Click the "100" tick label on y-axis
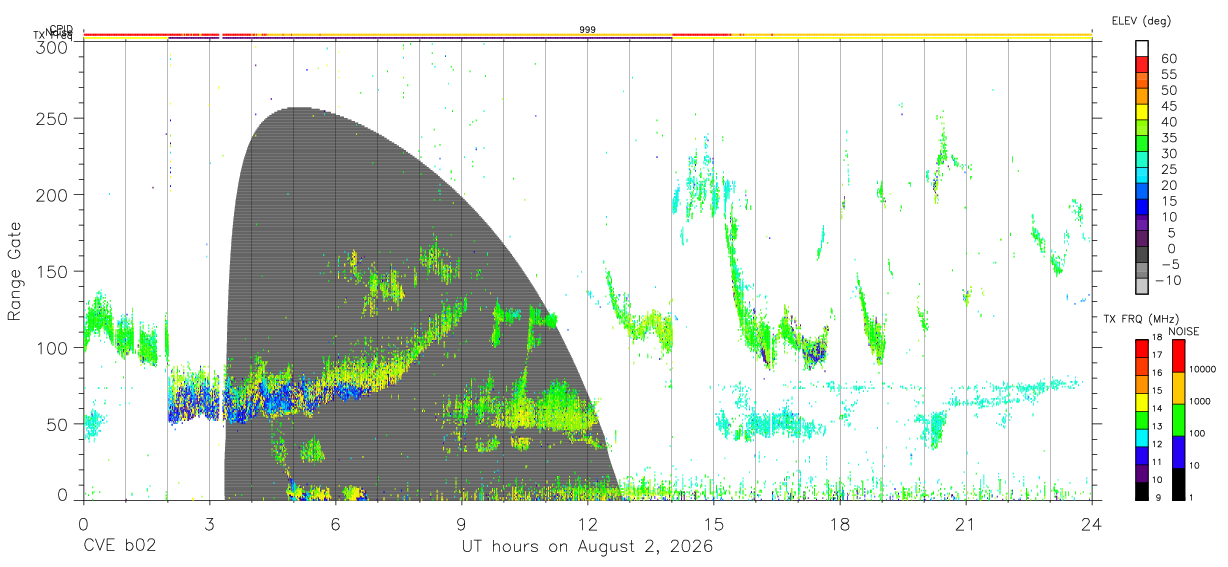1228x567 pixels. (53, 347)
